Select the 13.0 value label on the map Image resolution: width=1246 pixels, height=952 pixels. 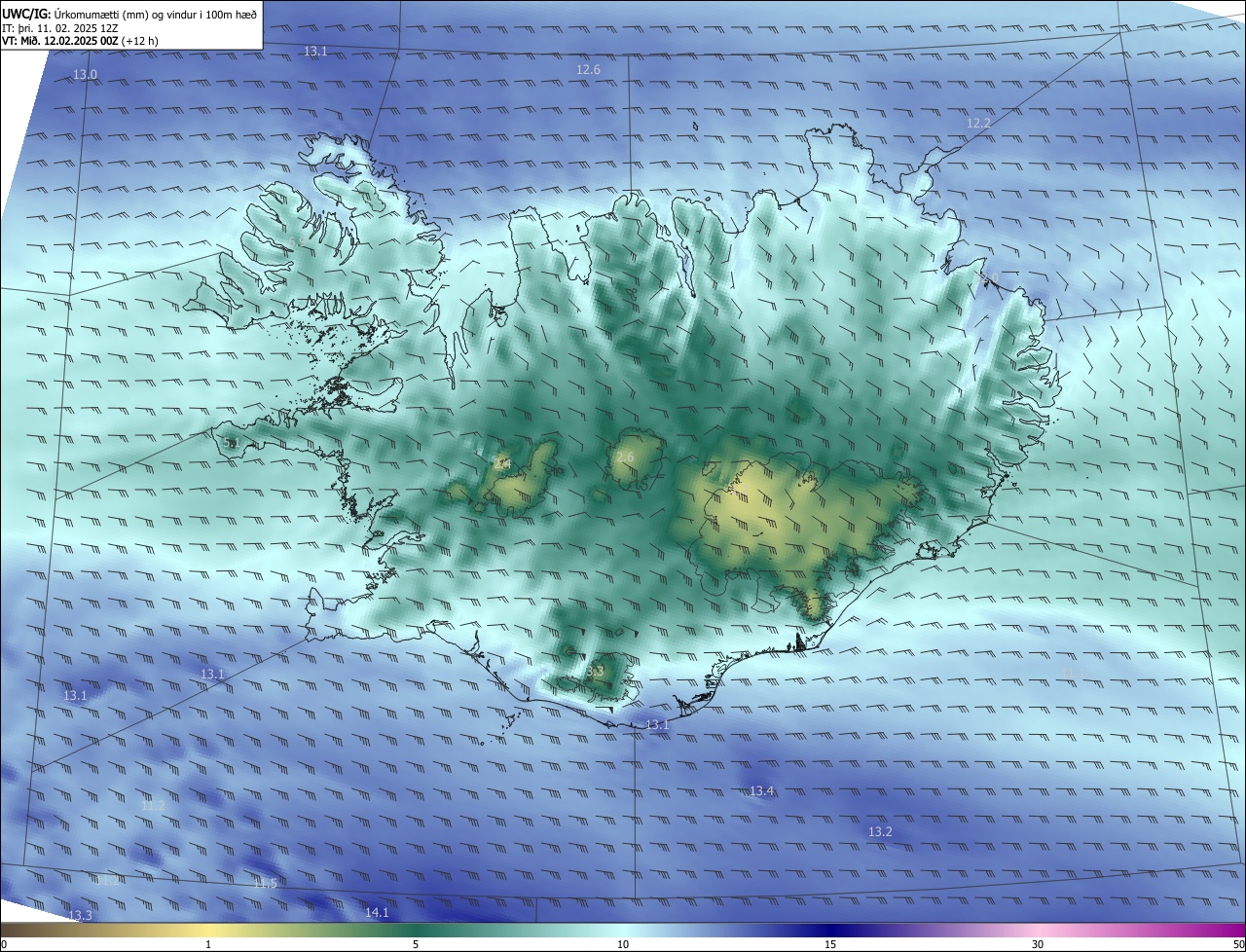[x=86, y=75]
